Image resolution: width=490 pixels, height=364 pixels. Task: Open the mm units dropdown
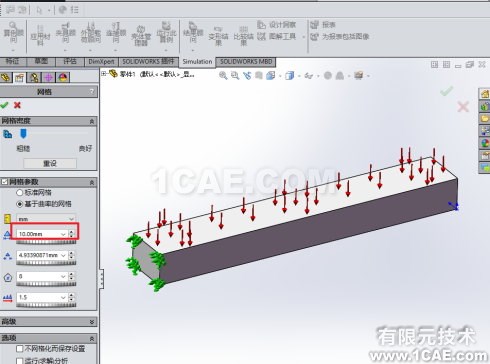point(46,219)
